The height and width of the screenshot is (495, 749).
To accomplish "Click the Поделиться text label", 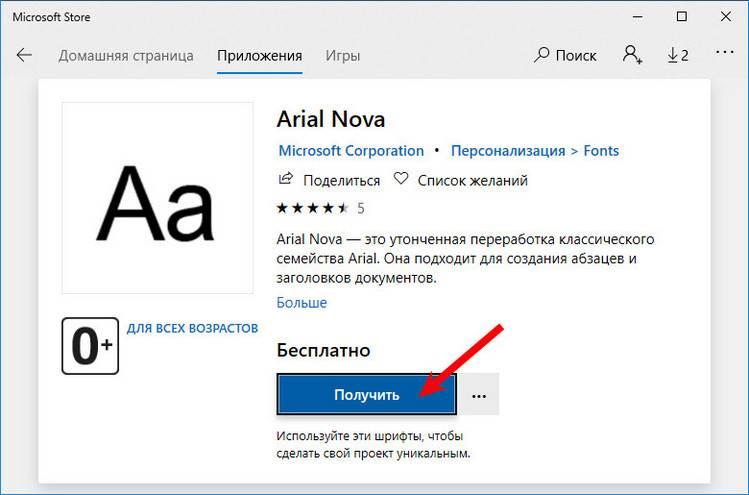I will click(342, 181).
